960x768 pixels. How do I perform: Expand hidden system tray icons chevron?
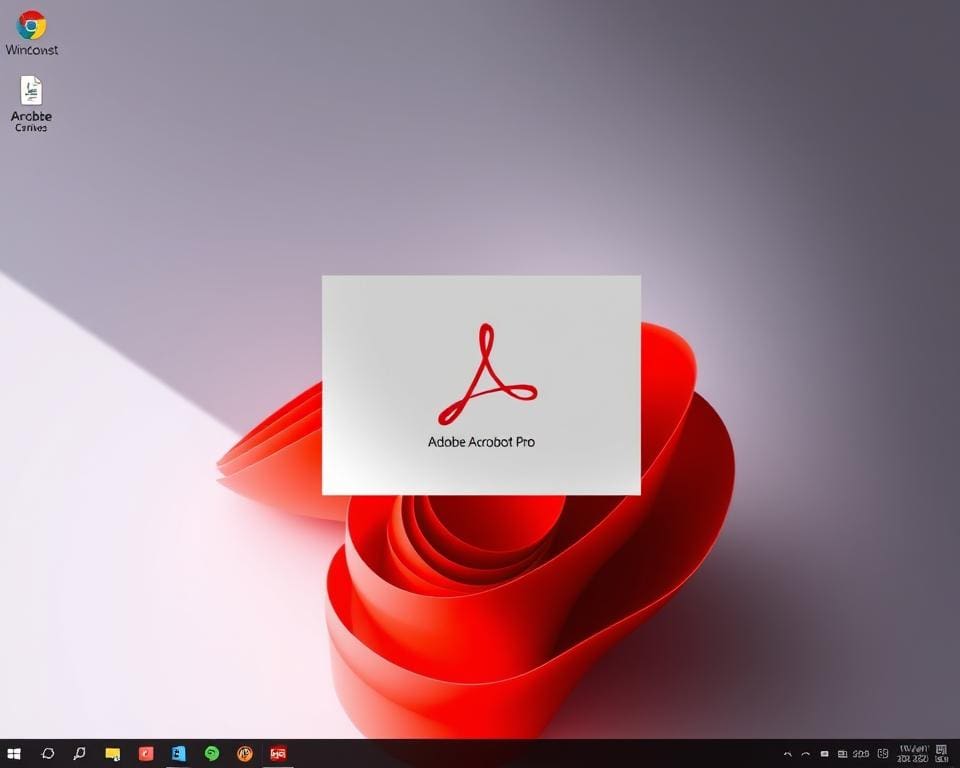click(x=788, y=754)
